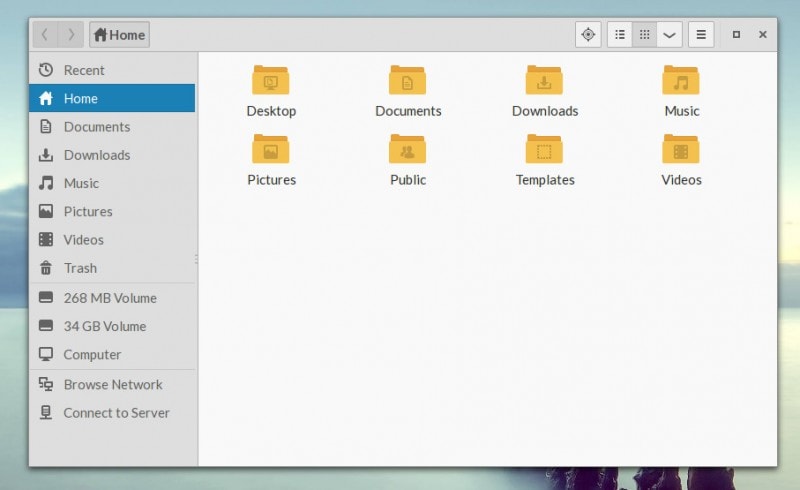This screenshot has height=490, width=800.
Task: Select the Downloads label in sidebar
Action: click(x=97, y=155)
